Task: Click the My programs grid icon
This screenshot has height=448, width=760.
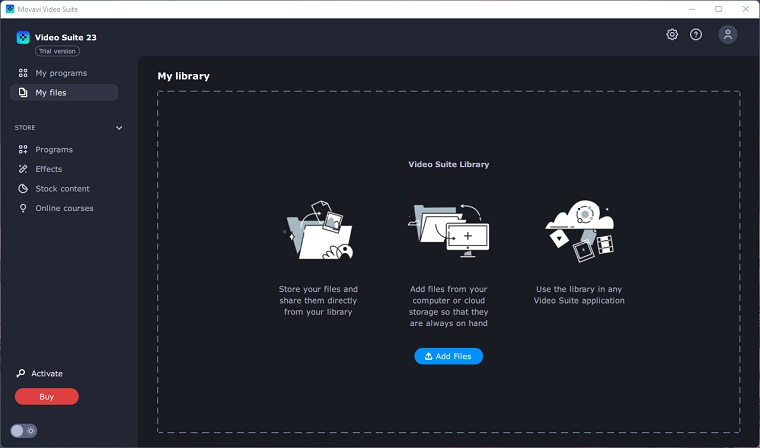Action: (23, 73)
